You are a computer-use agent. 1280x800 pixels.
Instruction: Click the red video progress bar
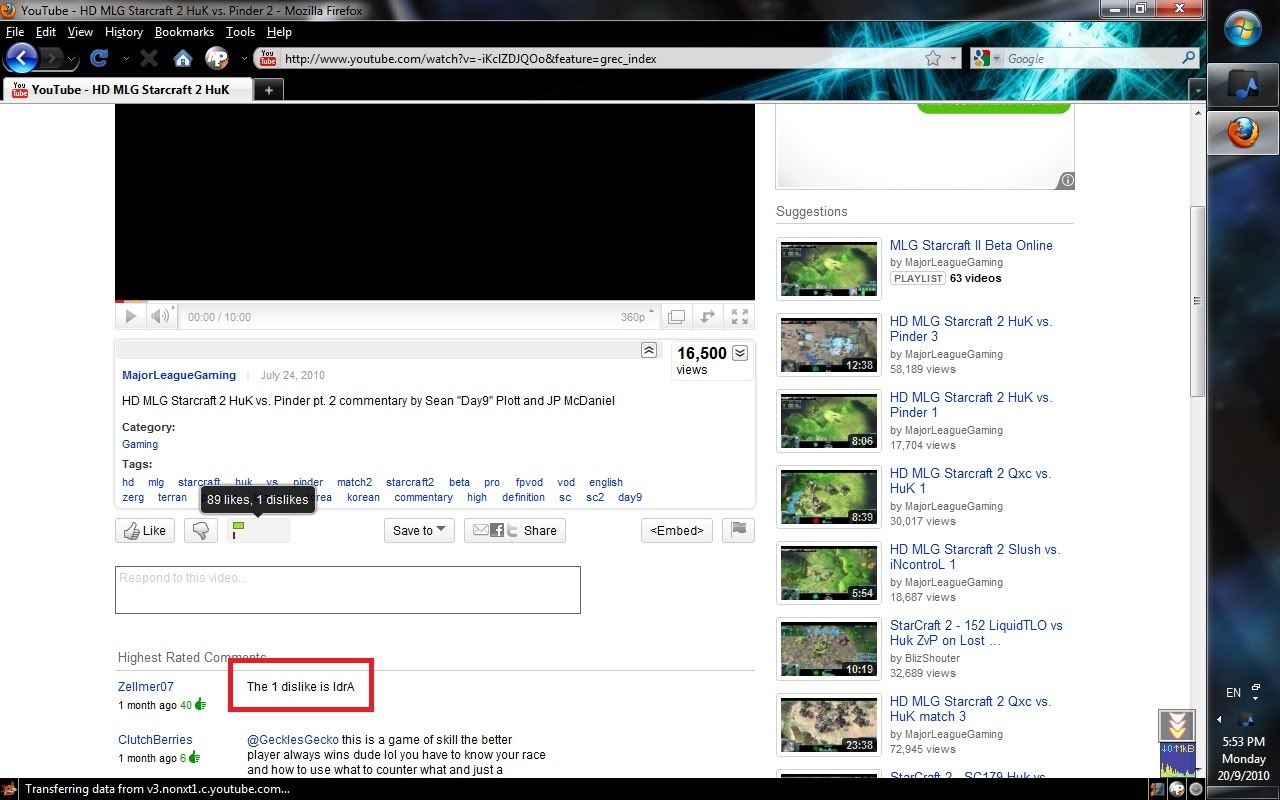(120, 301)
